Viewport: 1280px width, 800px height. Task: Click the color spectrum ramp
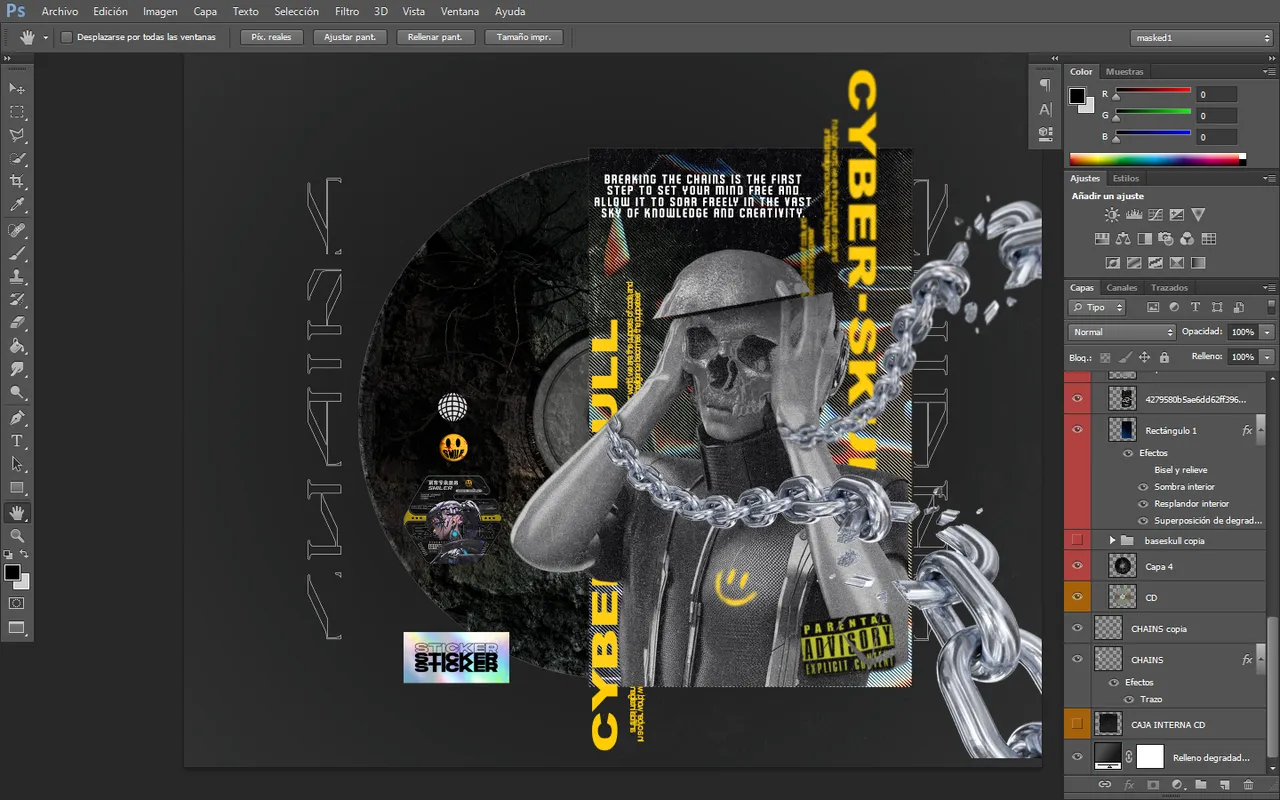tap(1157, 159)
